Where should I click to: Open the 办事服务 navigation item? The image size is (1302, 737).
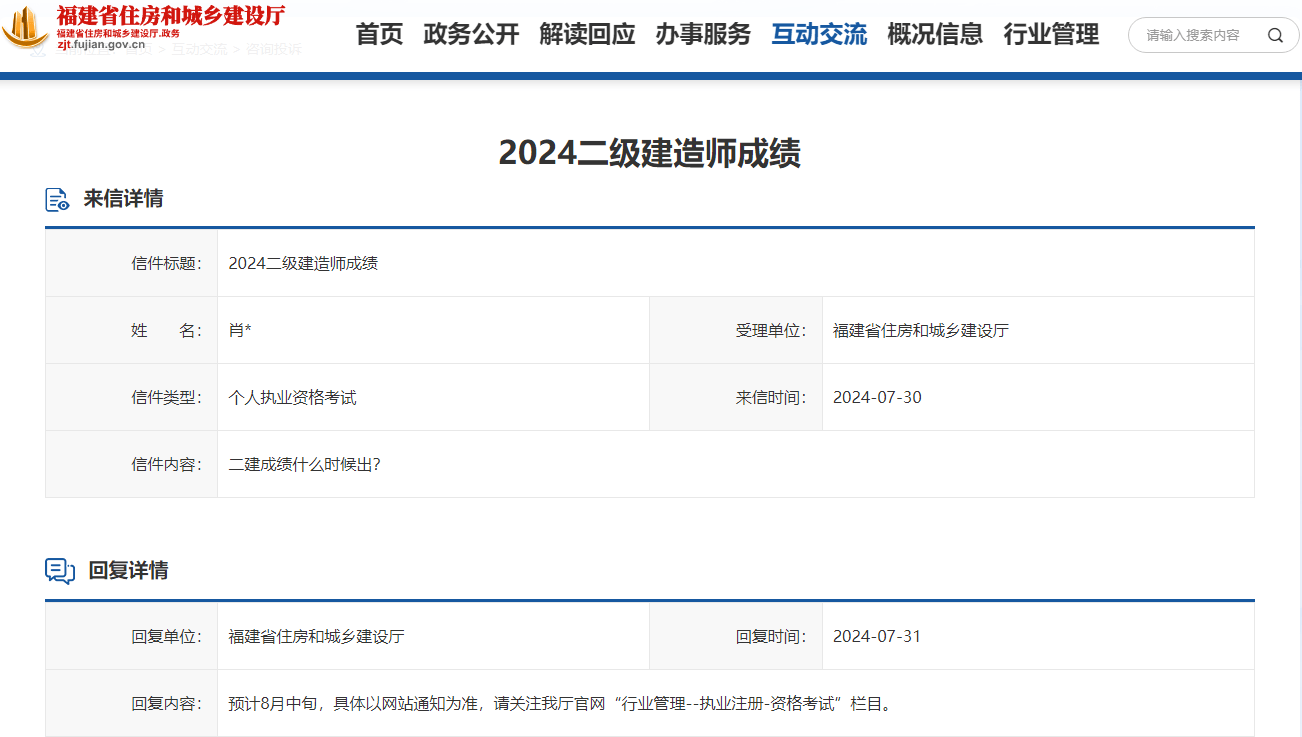702,34
